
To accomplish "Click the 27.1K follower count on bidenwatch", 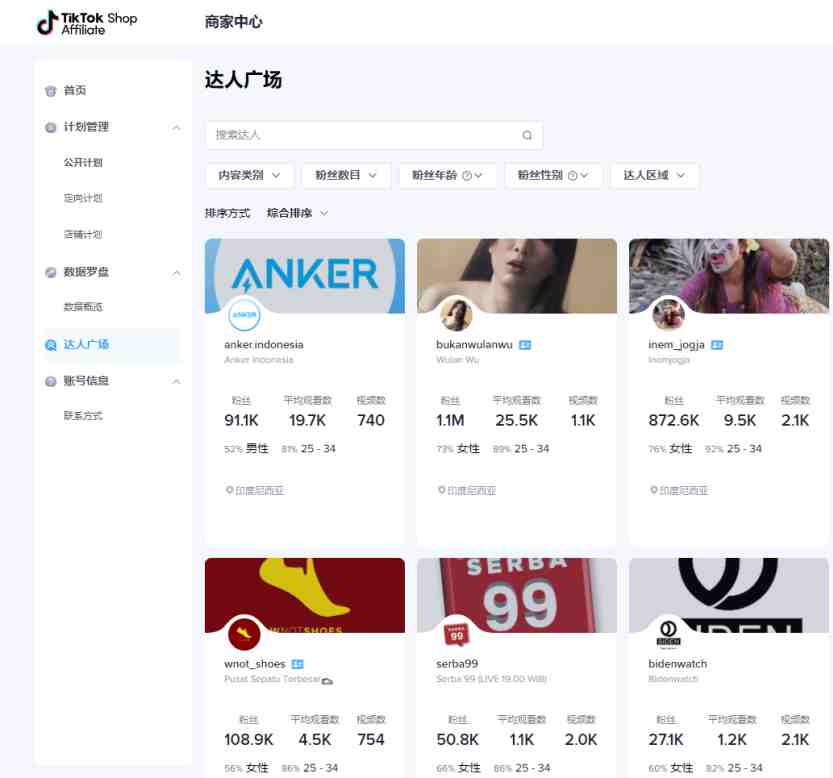I will point(666,740).
